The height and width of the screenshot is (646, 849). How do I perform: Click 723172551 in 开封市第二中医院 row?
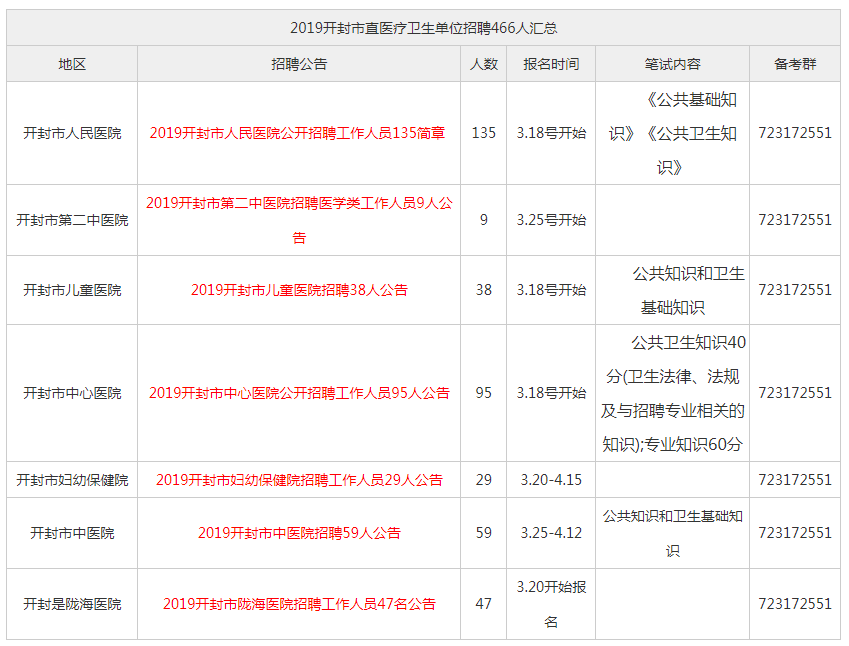pyautogui.click(x=795, y=220)
